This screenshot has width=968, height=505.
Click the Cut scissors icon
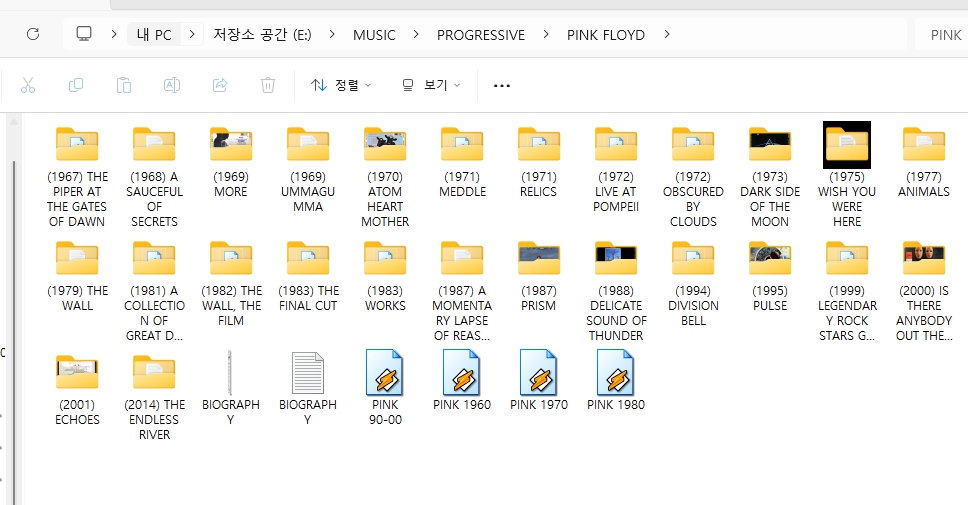[28, 85]
